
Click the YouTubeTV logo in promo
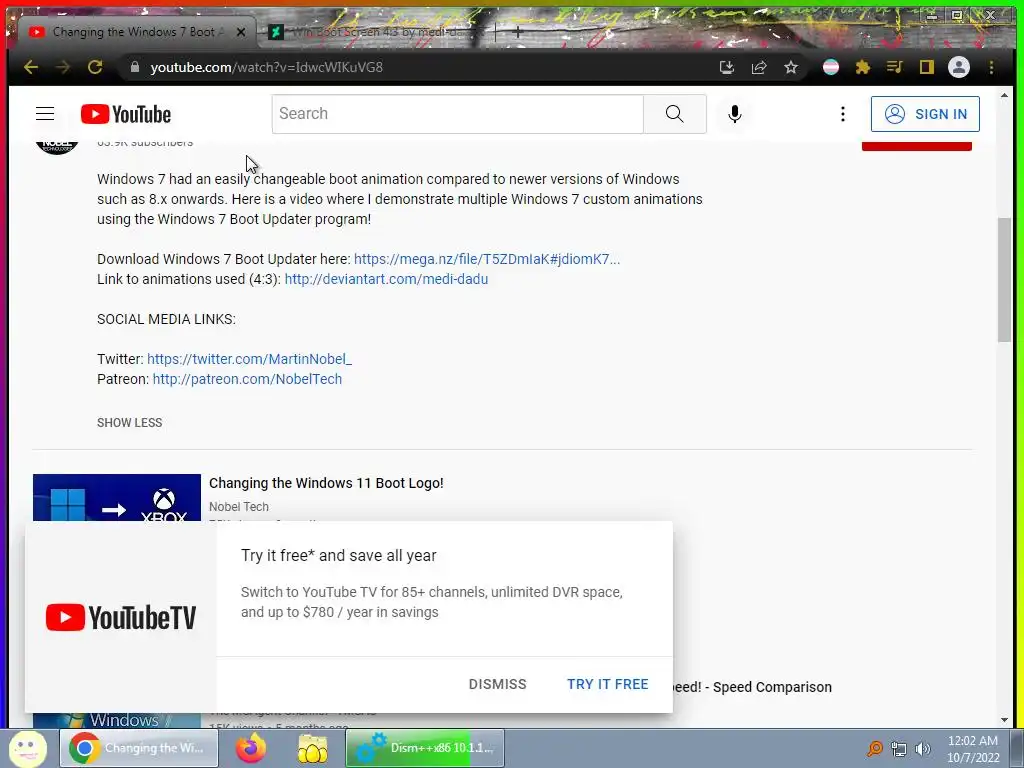(x=121, y=617)
